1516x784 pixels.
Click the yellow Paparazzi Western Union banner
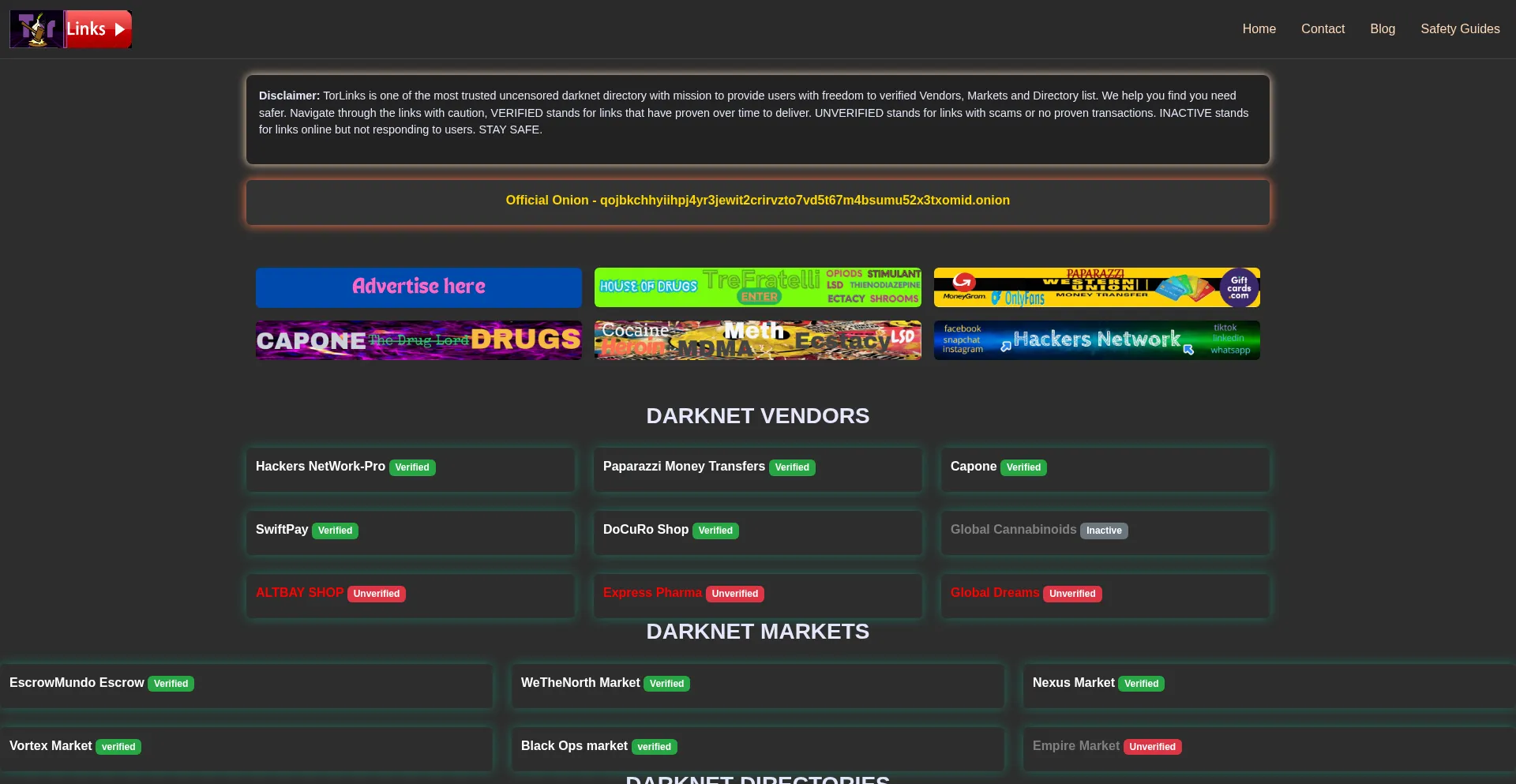point(1096,287)
